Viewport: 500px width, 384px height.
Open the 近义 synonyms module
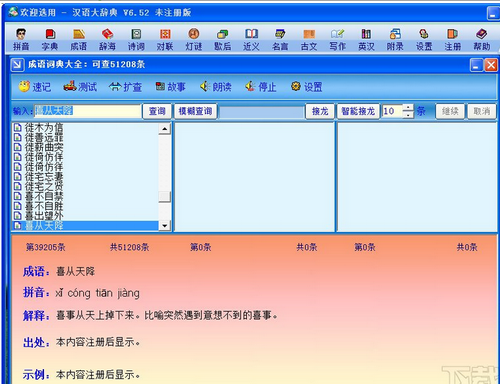tap(251, 40)
